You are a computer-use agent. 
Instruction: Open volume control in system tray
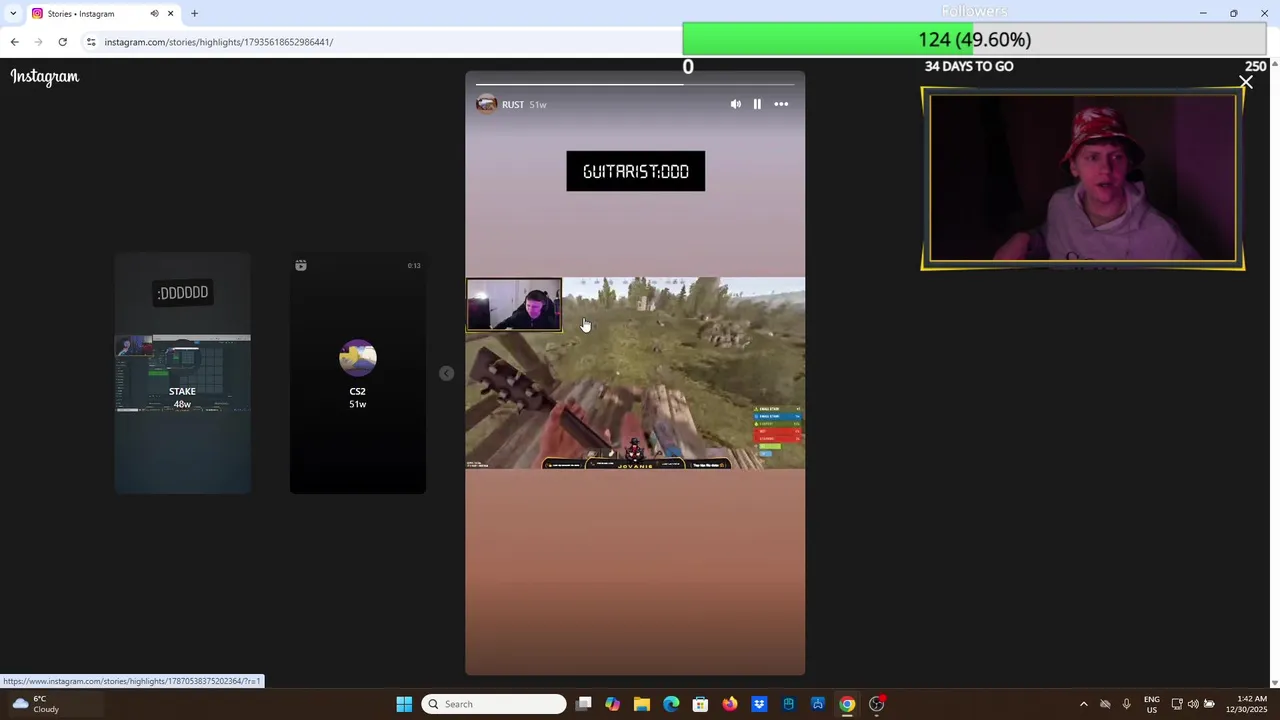pos(1193,704)
